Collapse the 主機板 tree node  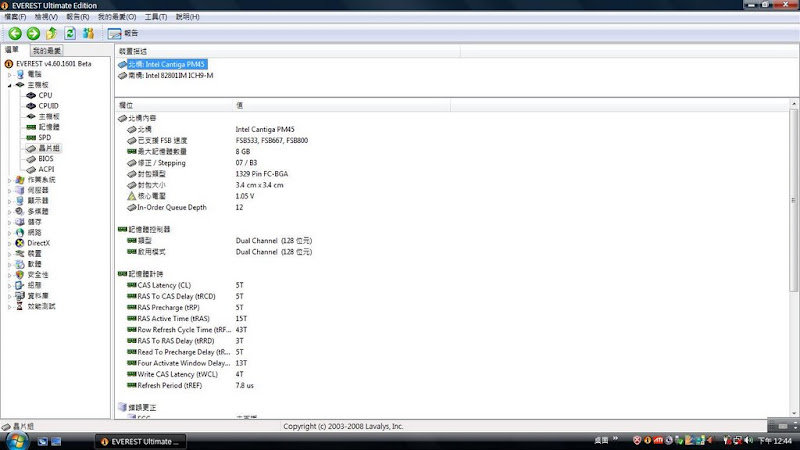click(x=9, y=85)
